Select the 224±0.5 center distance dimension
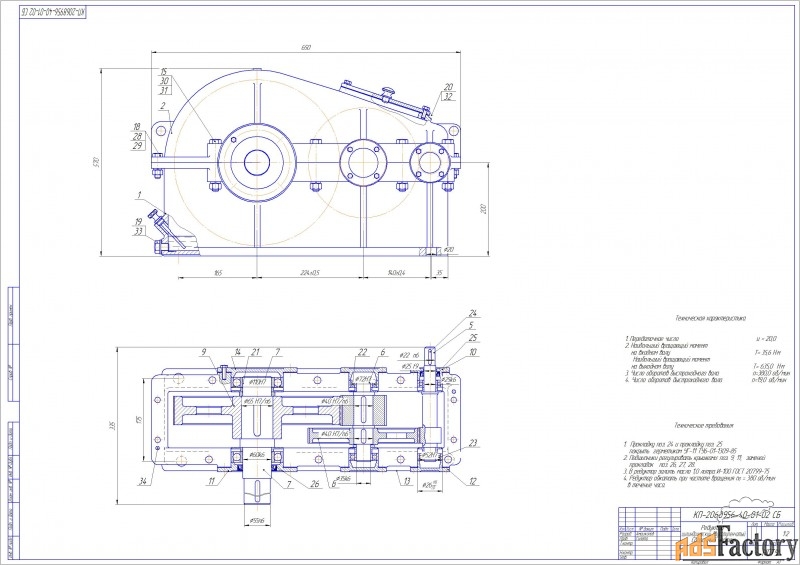The height and width of the screenshot is (565, 800). (310, 273)
